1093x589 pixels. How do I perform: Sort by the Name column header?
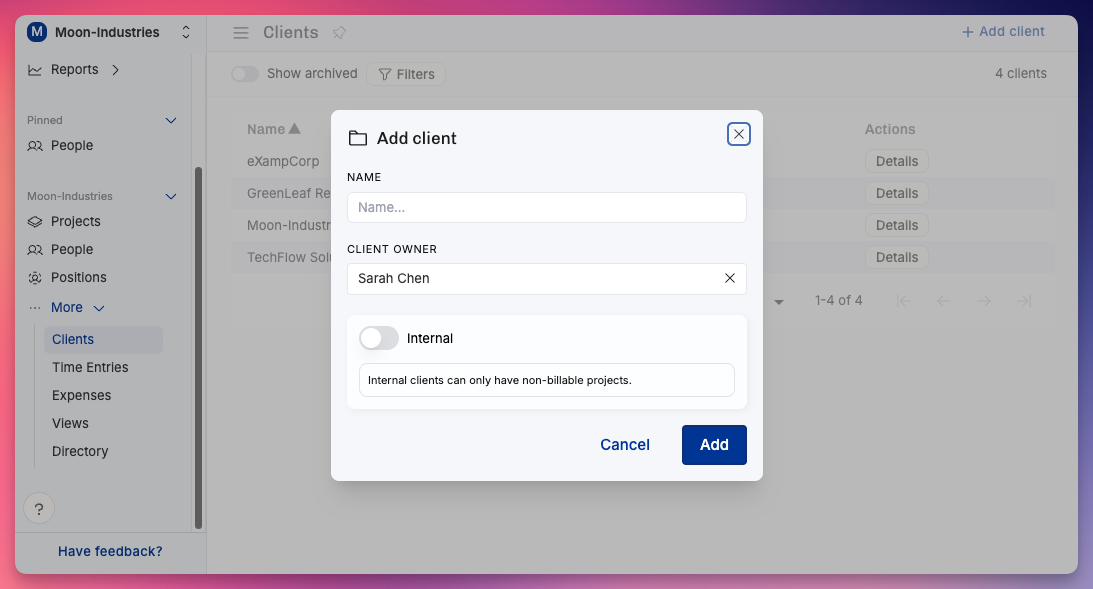pos(273,129)
